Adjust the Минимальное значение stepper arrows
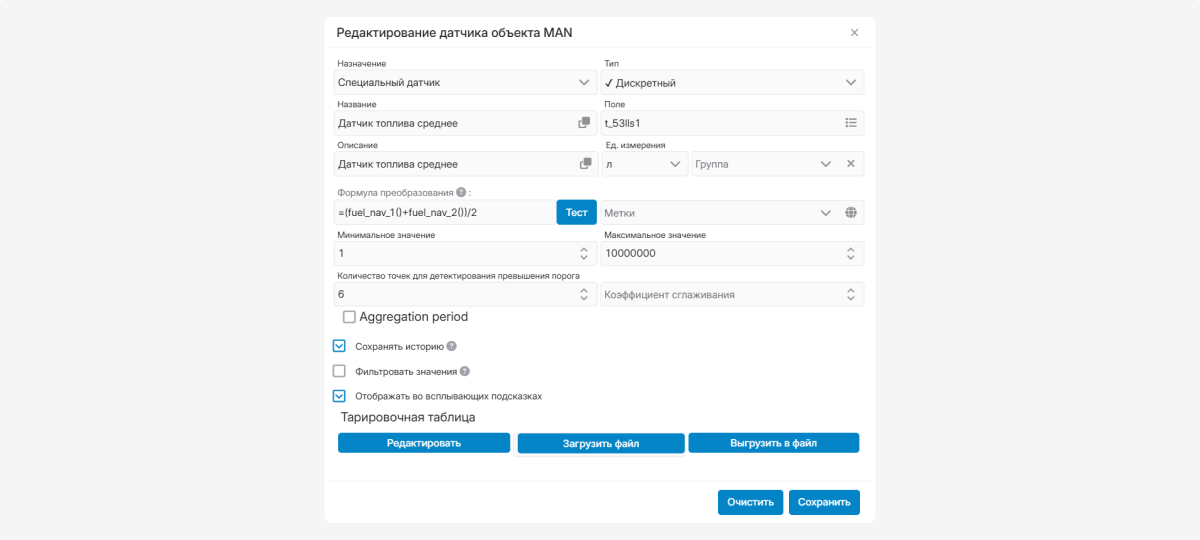 pos(584,254)
